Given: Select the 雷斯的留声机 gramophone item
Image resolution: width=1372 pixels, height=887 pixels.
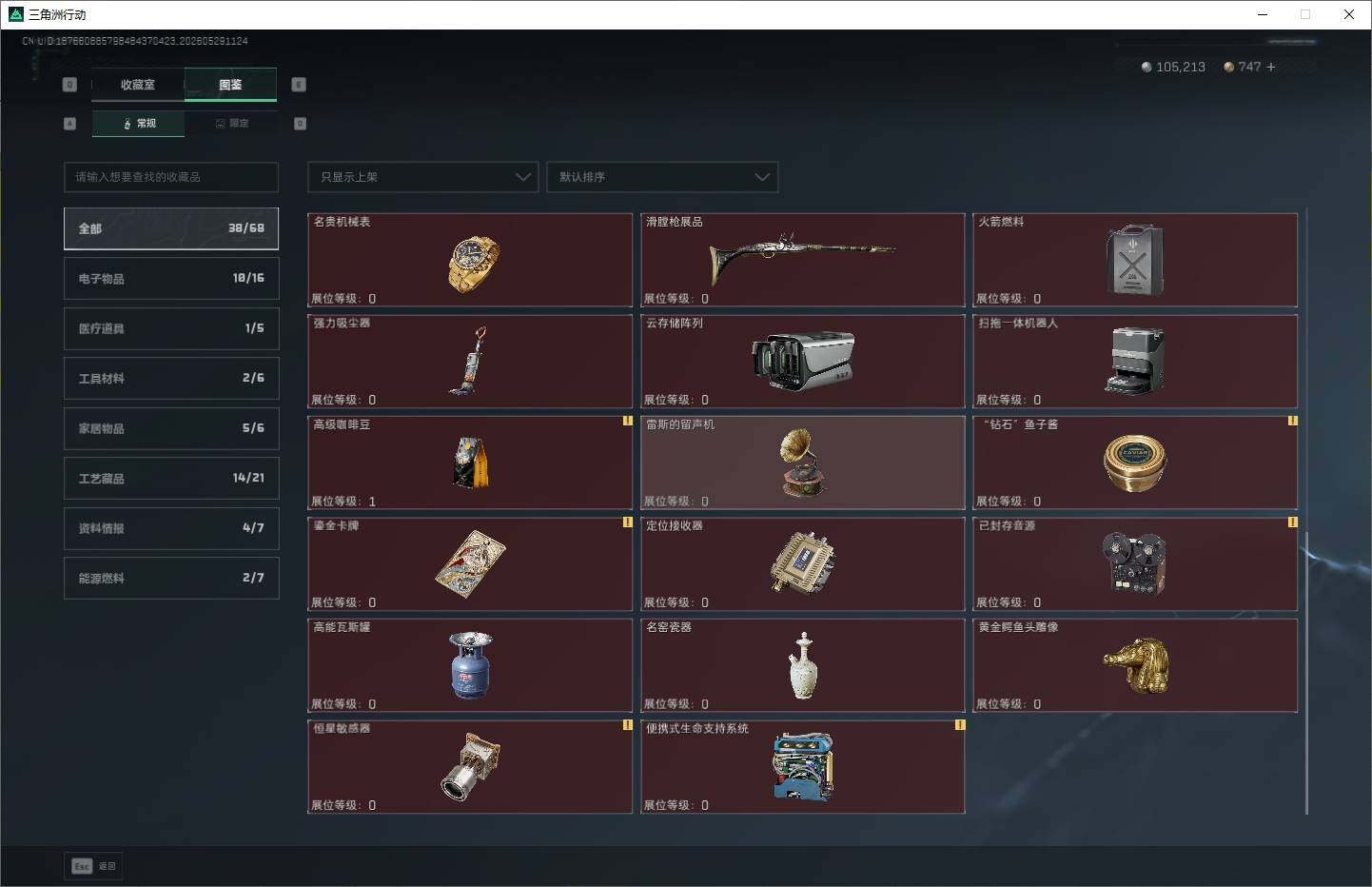Looking at the screenshot, I should [x=803, y=463].
